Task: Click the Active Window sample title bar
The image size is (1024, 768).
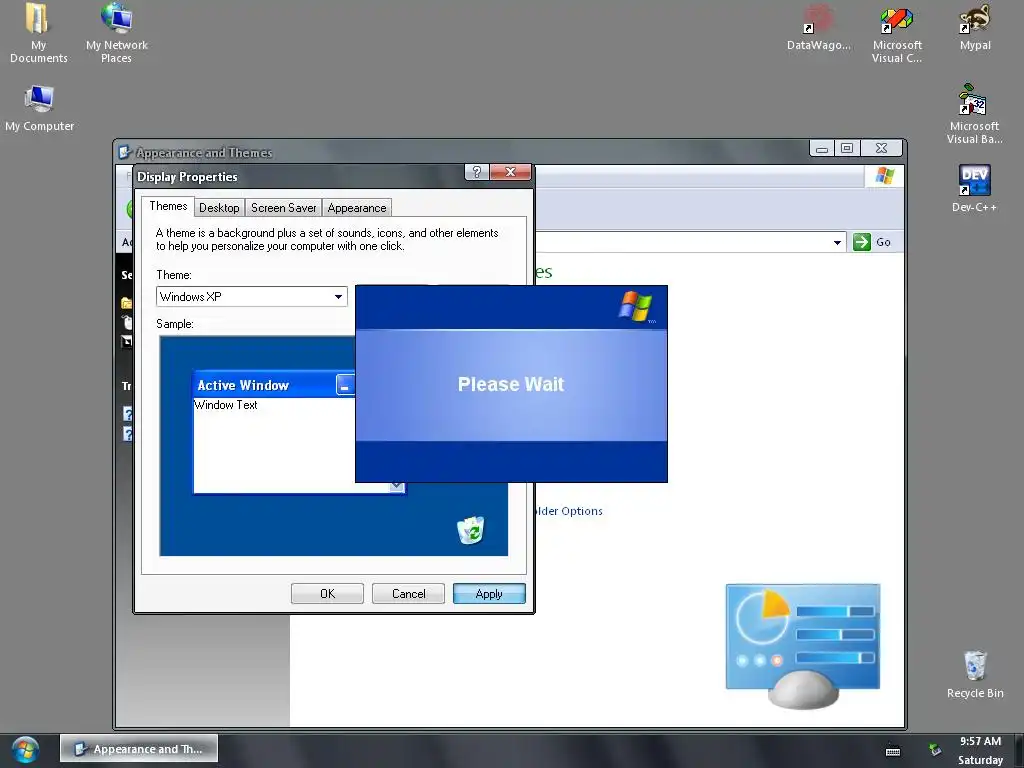Action: coord(274,385)
